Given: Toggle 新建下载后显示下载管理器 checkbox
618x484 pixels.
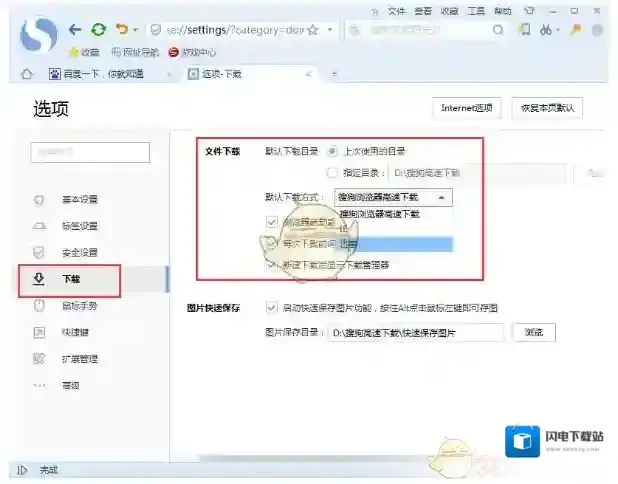Looking at the screenshot, I should click(x=272, y=265).
